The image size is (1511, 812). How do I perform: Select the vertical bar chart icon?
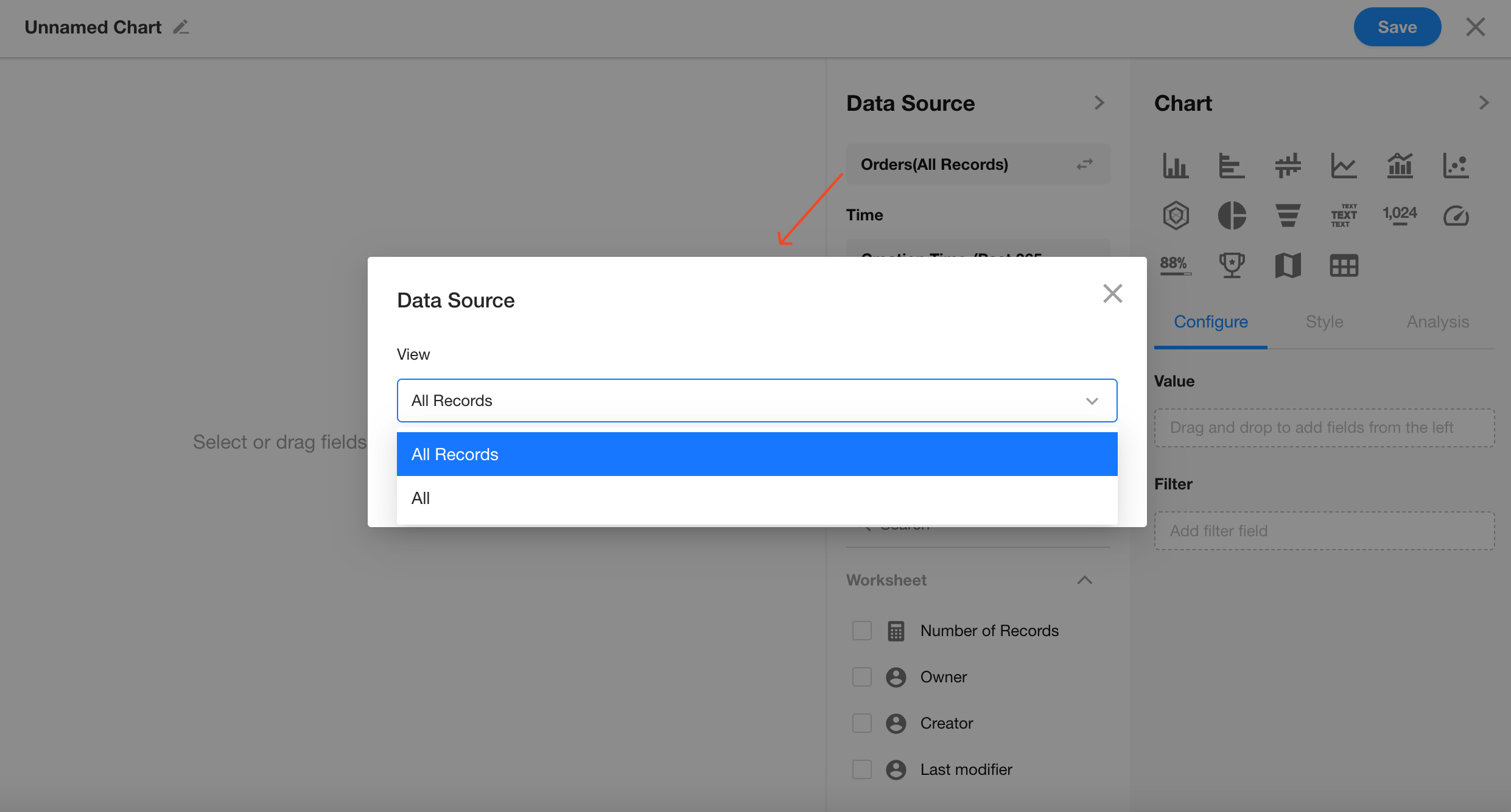pos(1176,166)
